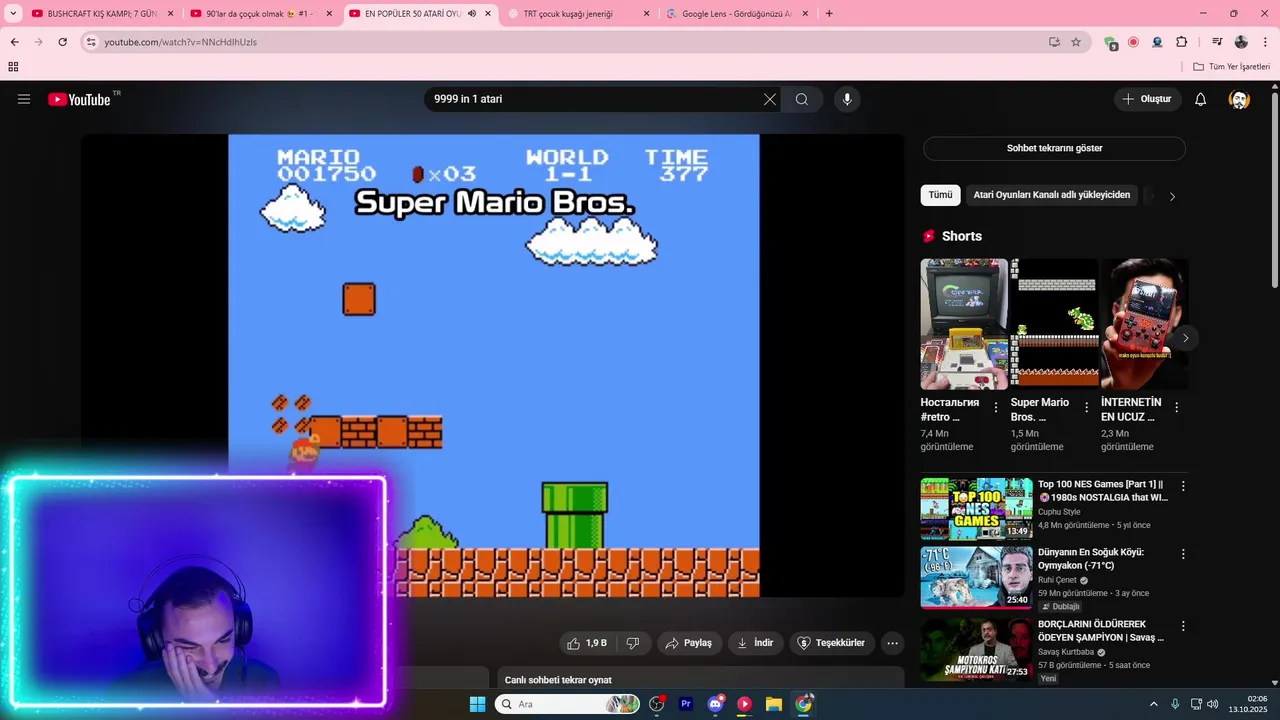Click the Super Mario video player
1280x720 pixels.
pyautogui.click(x=493, y=366)
